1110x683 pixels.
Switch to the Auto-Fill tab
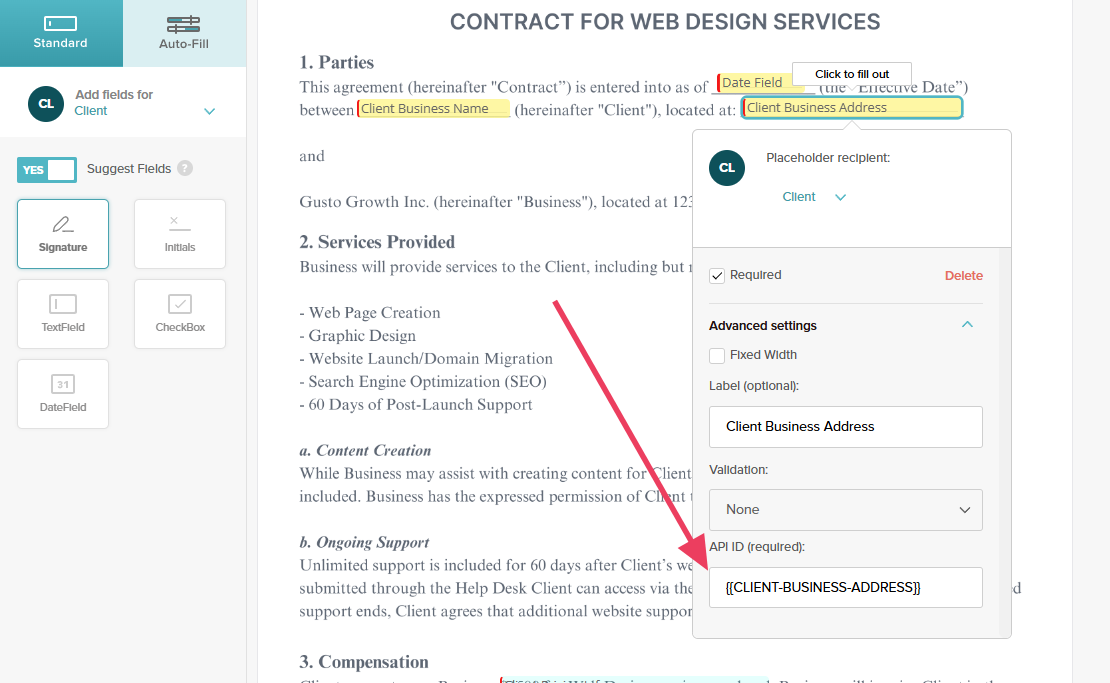(x=184, y=33)
